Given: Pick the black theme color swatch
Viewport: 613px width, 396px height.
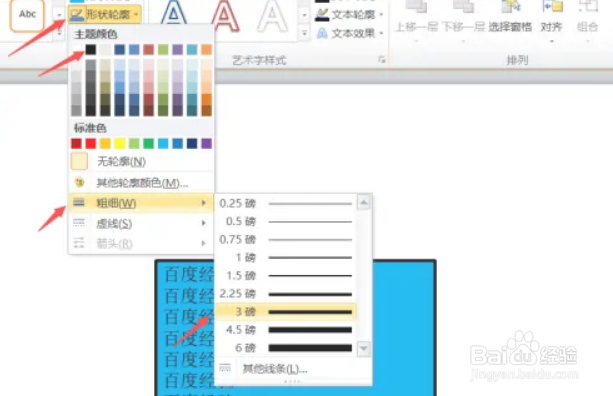Looking at the screenshot, I should pos(91,49).
